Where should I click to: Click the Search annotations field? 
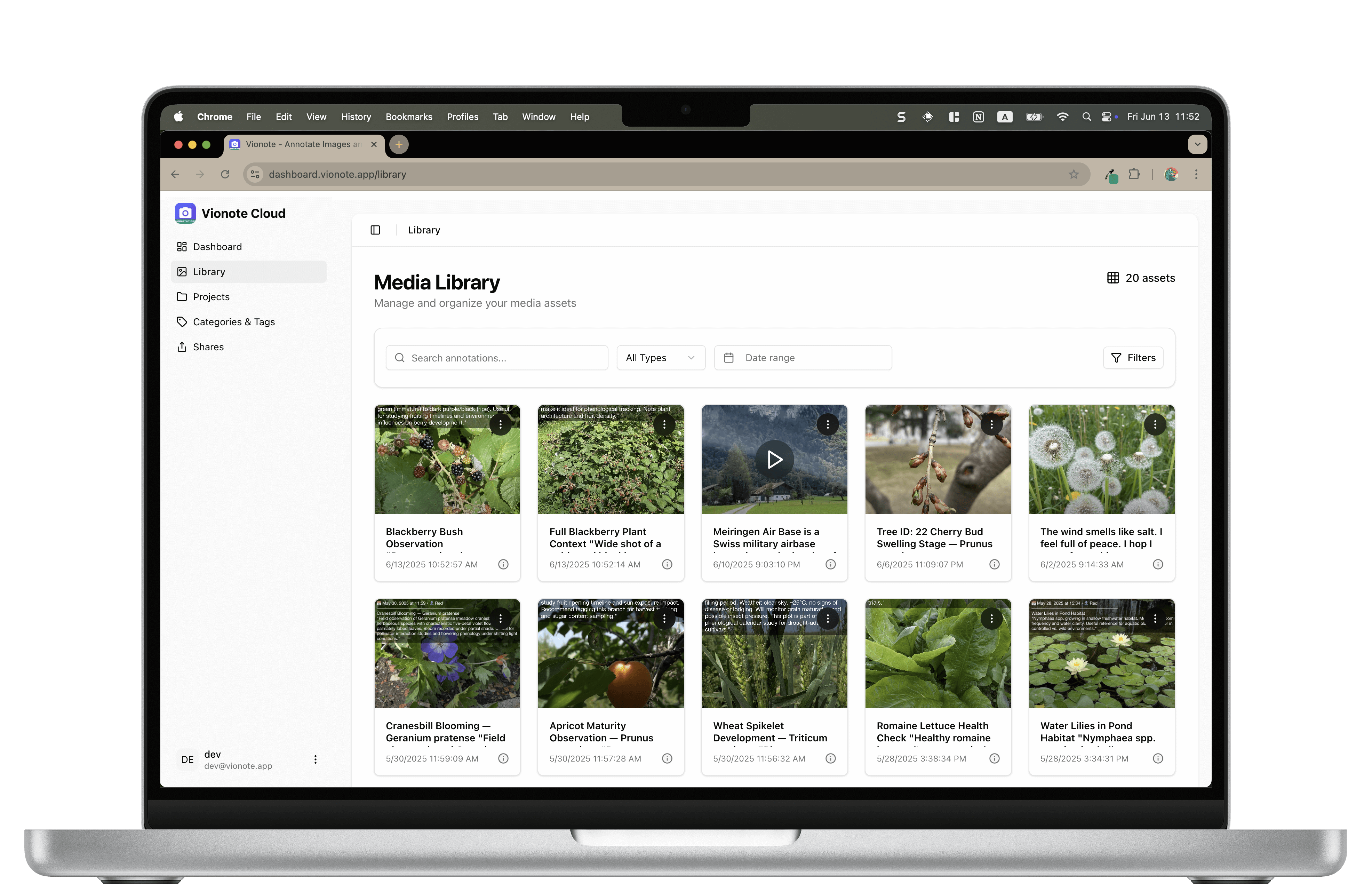pyautogui.click(x=497, y=358)
